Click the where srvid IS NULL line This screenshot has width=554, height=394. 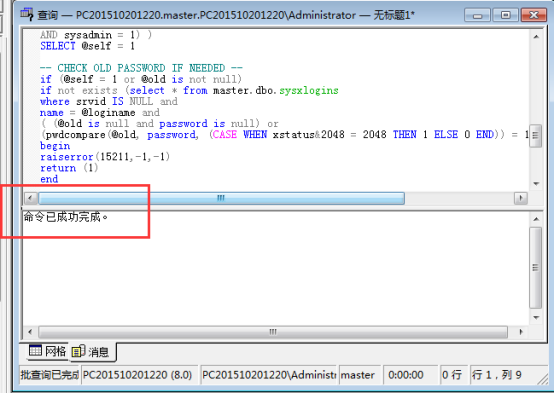point(109,101)
